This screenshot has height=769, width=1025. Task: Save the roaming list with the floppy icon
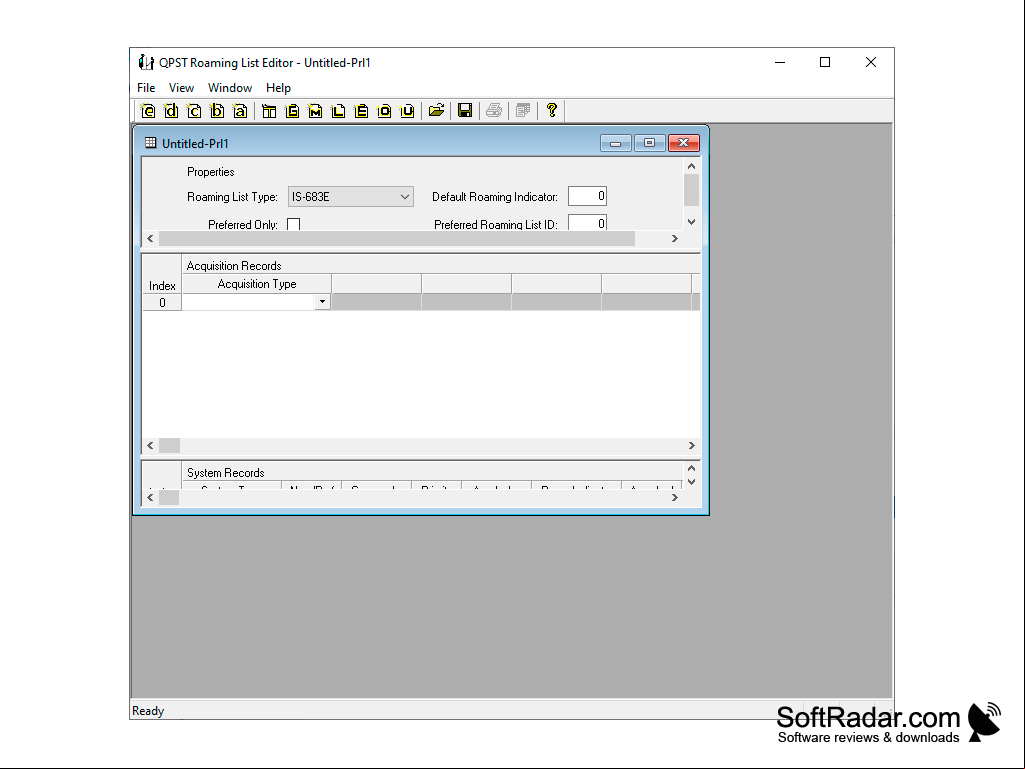point(465,111)
